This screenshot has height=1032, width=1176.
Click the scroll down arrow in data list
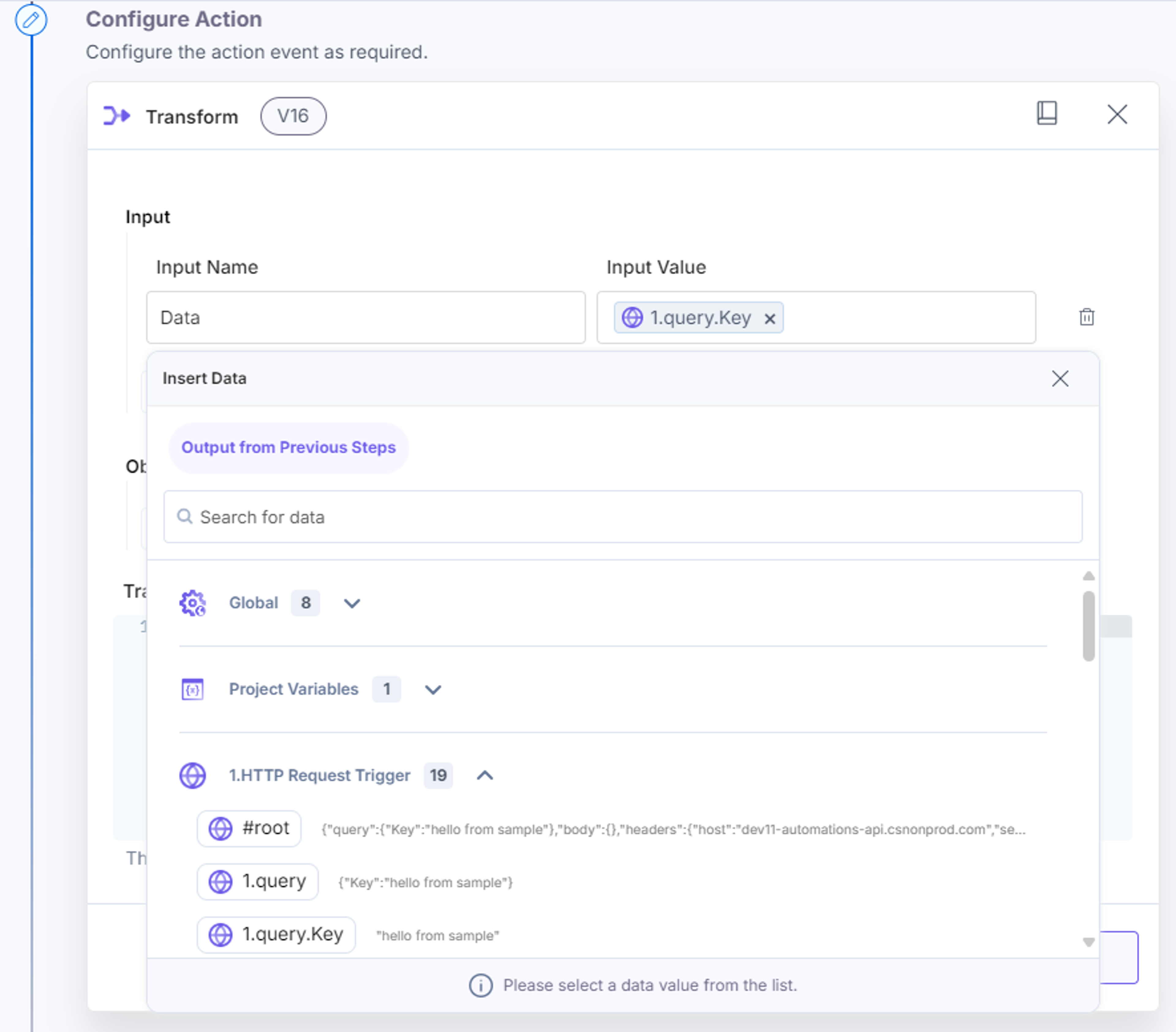point(1088,942)
